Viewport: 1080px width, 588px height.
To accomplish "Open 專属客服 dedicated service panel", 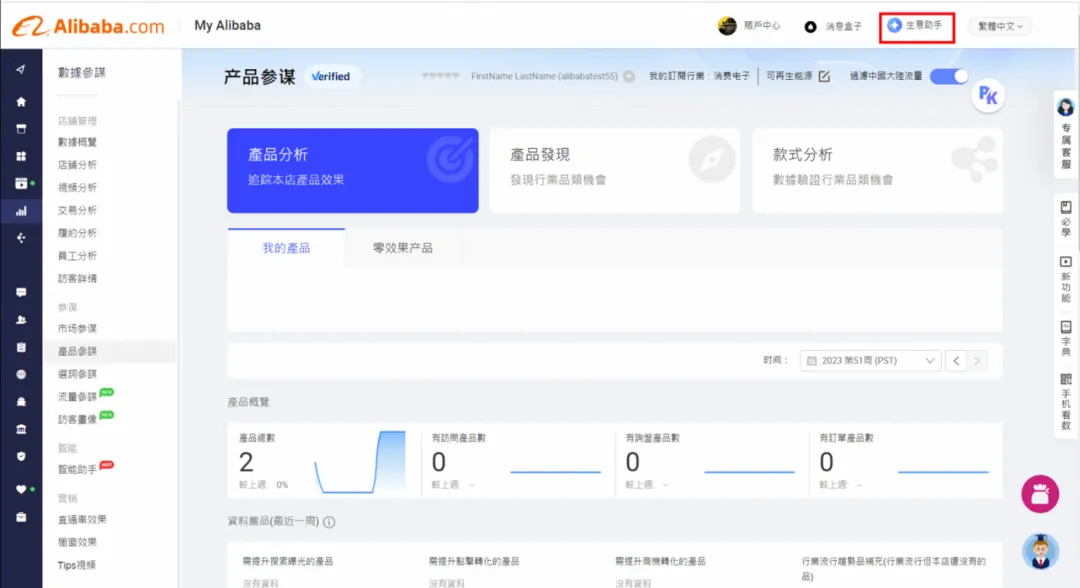I will [x=1066, y=134].
